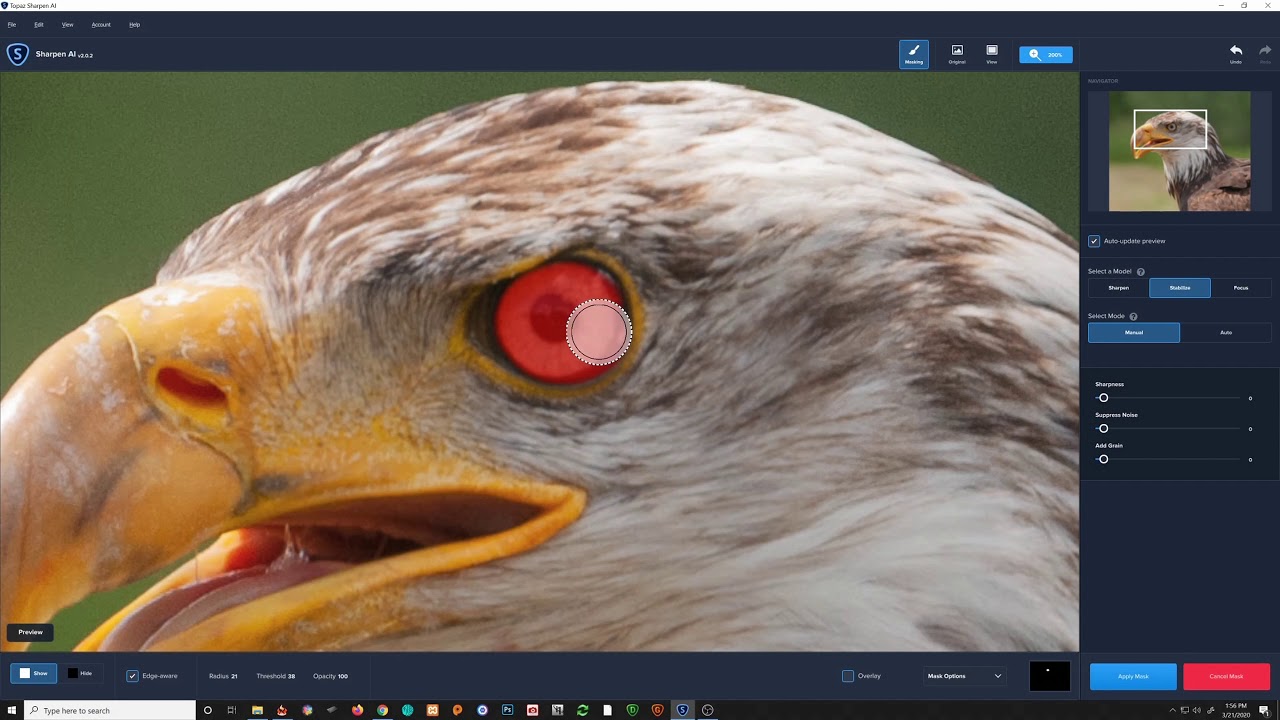Click the black mask preview thumbnail
1280x720 pixels.
1050,676
